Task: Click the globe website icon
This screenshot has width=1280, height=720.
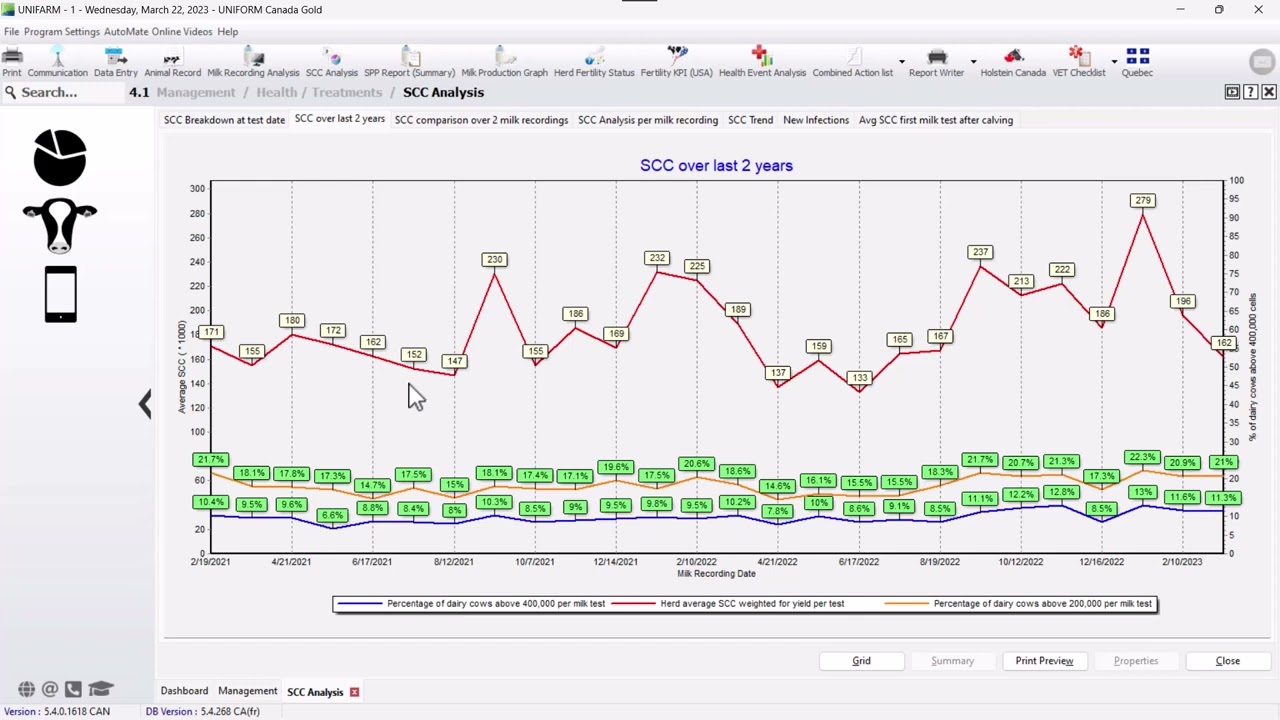Action: click(26, 689)
